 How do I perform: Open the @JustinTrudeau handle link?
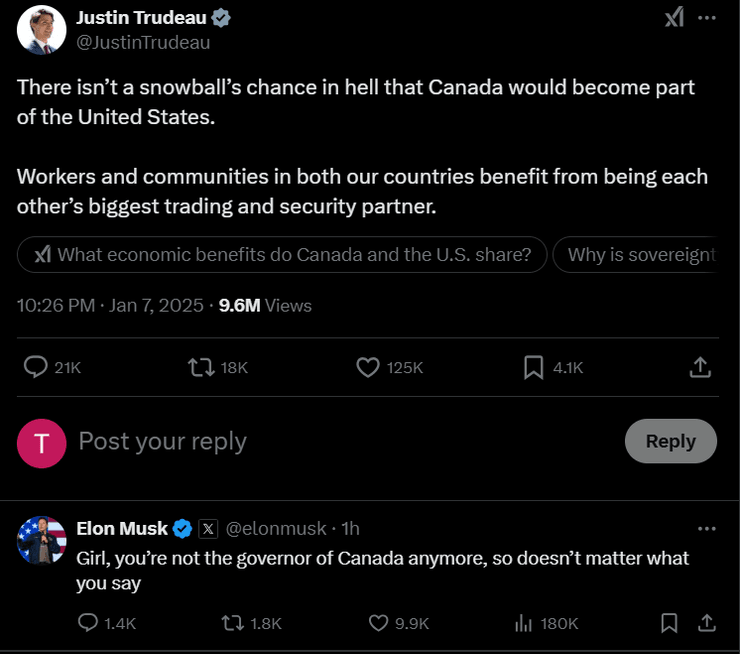pyautogui.click(x=144, y=42)
